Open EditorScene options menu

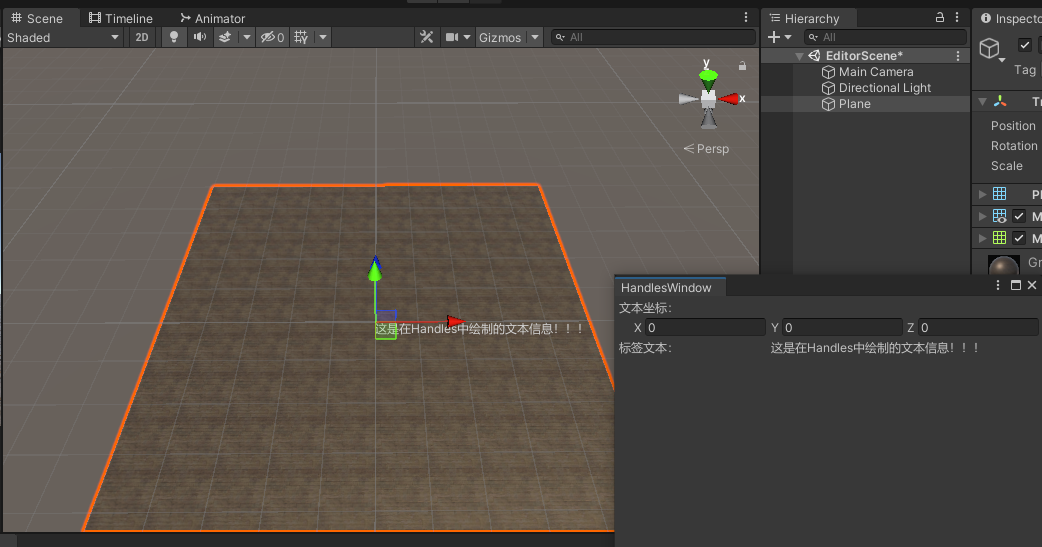pos(958,56)
